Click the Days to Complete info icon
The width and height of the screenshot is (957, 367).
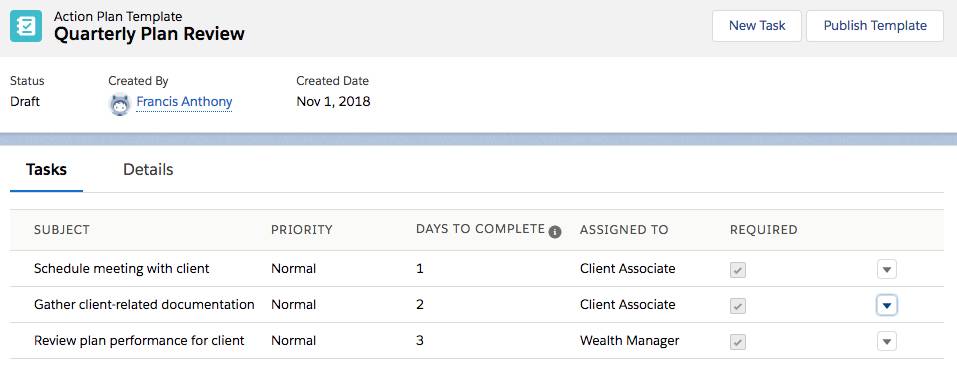554,231
